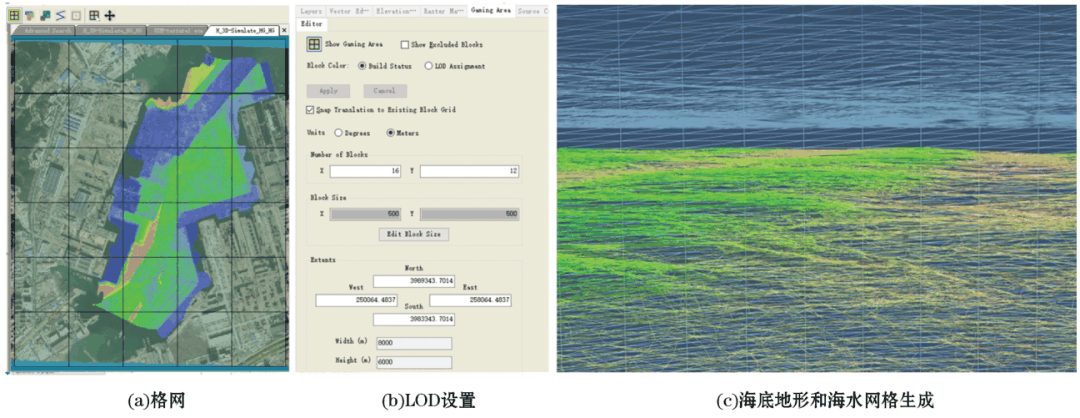Click the greyed-out square toolbar icon

[x=75, y=15]
